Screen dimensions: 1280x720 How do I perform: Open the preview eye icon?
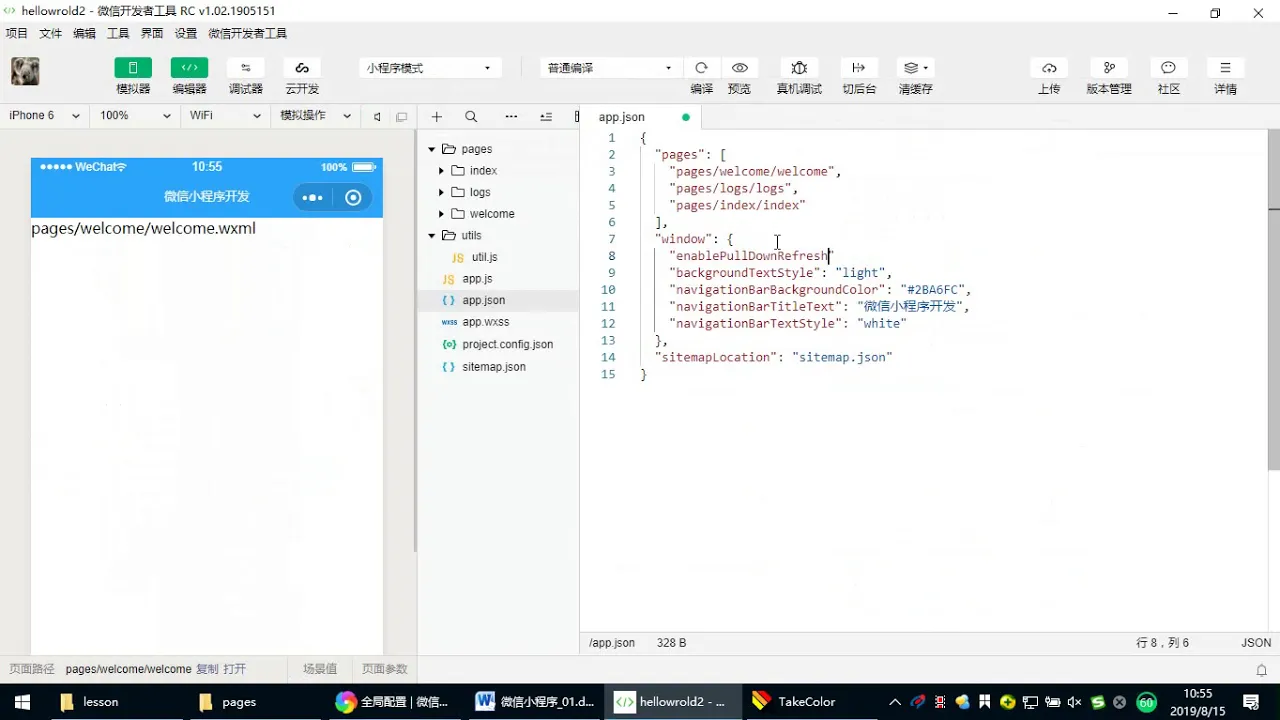(739, 68)
